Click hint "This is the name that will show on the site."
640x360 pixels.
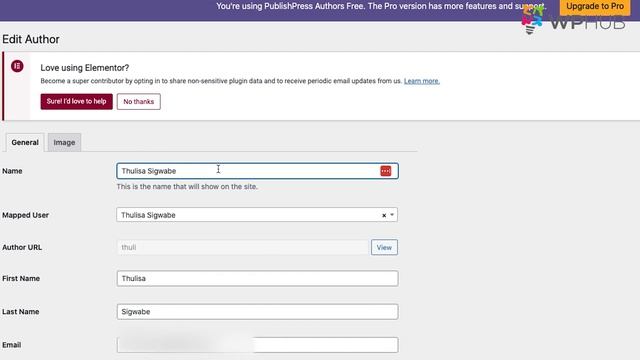[187, 187]
